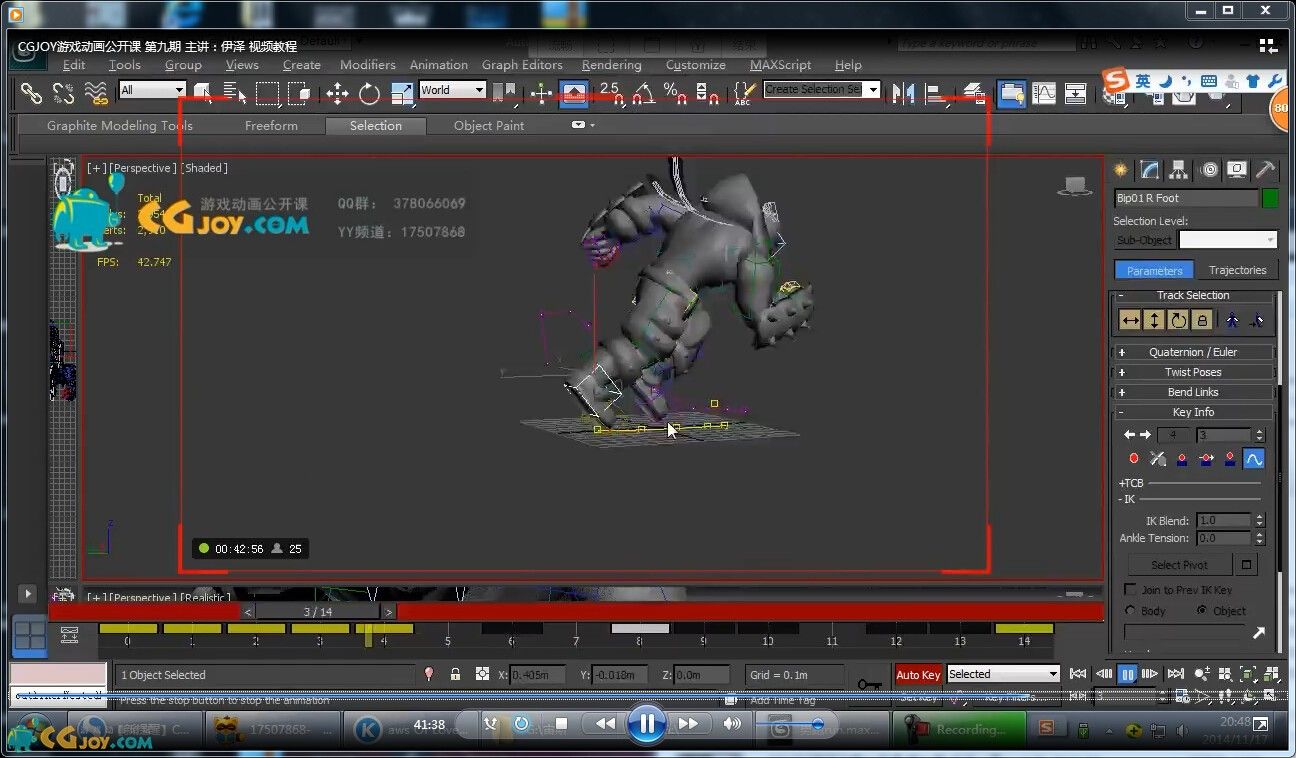Pause the video with player pause button
Viewport: 1296px width, 758px height.
(x=647, y=723)
